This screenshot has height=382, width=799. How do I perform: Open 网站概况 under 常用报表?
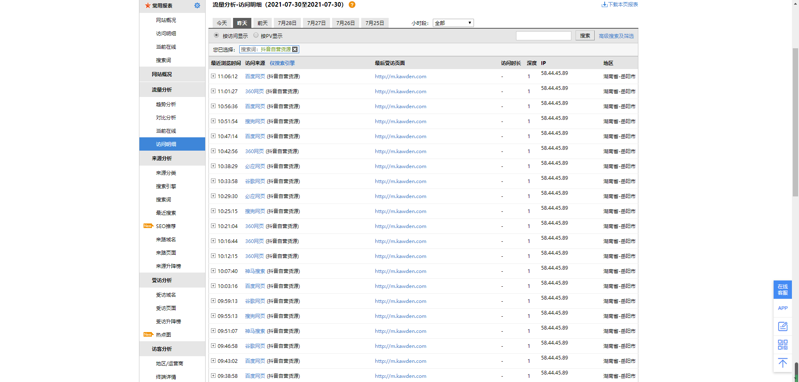[166, 20]
